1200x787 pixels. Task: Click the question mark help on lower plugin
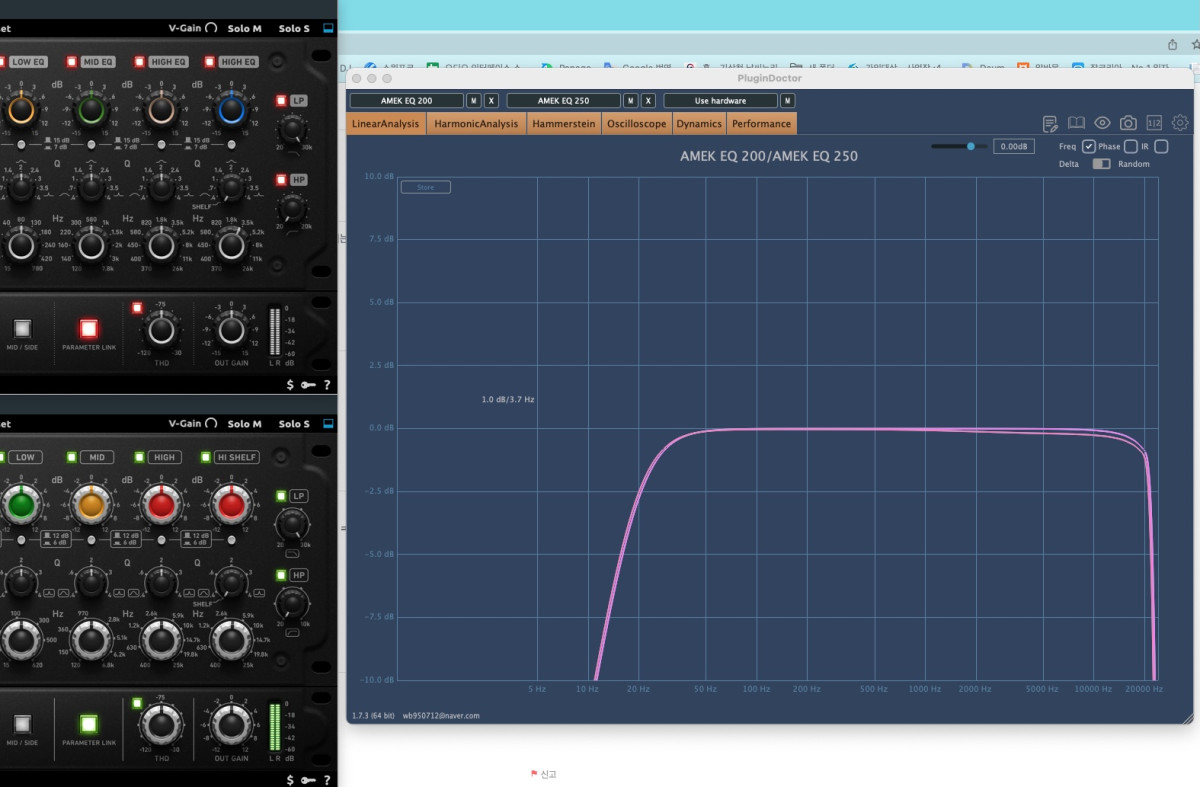[x=327, y=779]
